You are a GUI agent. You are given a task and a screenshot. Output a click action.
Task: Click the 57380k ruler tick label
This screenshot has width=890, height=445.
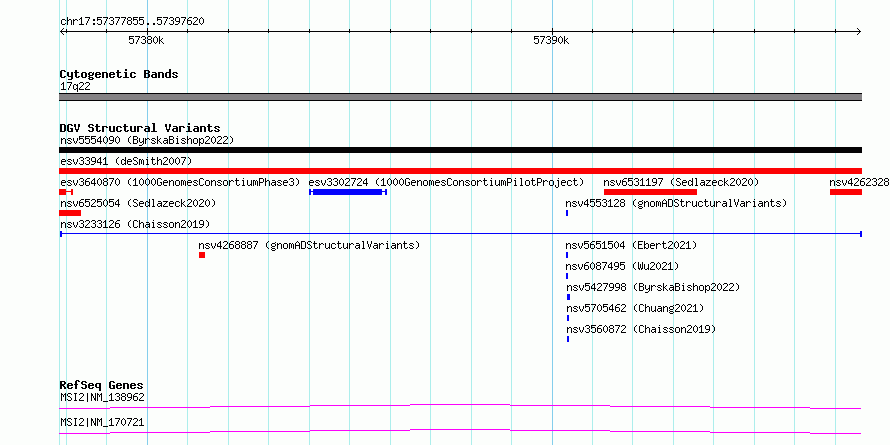[x=146, y=40]
